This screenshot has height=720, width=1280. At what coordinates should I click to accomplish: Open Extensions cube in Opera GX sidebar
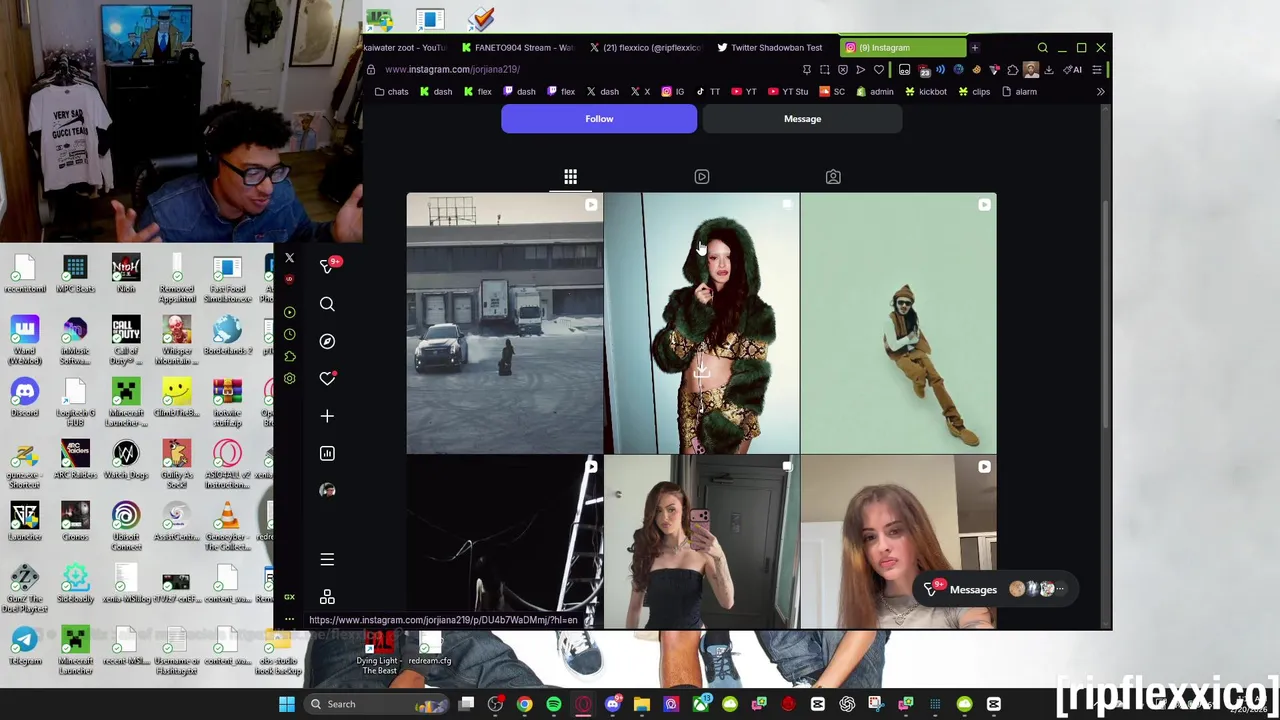point(289,356)
